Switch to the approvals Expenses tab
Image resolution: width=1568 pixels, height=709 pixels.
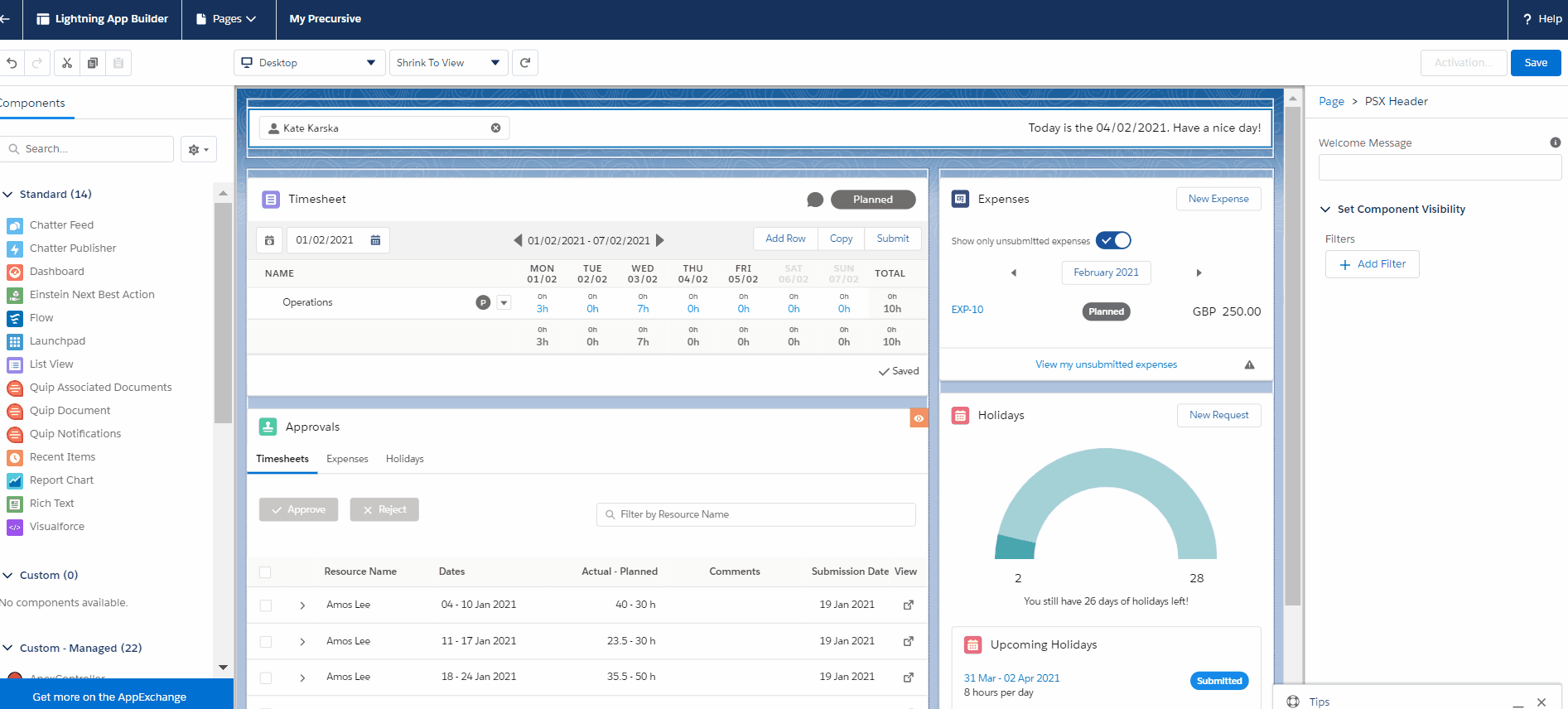point(347,459)
